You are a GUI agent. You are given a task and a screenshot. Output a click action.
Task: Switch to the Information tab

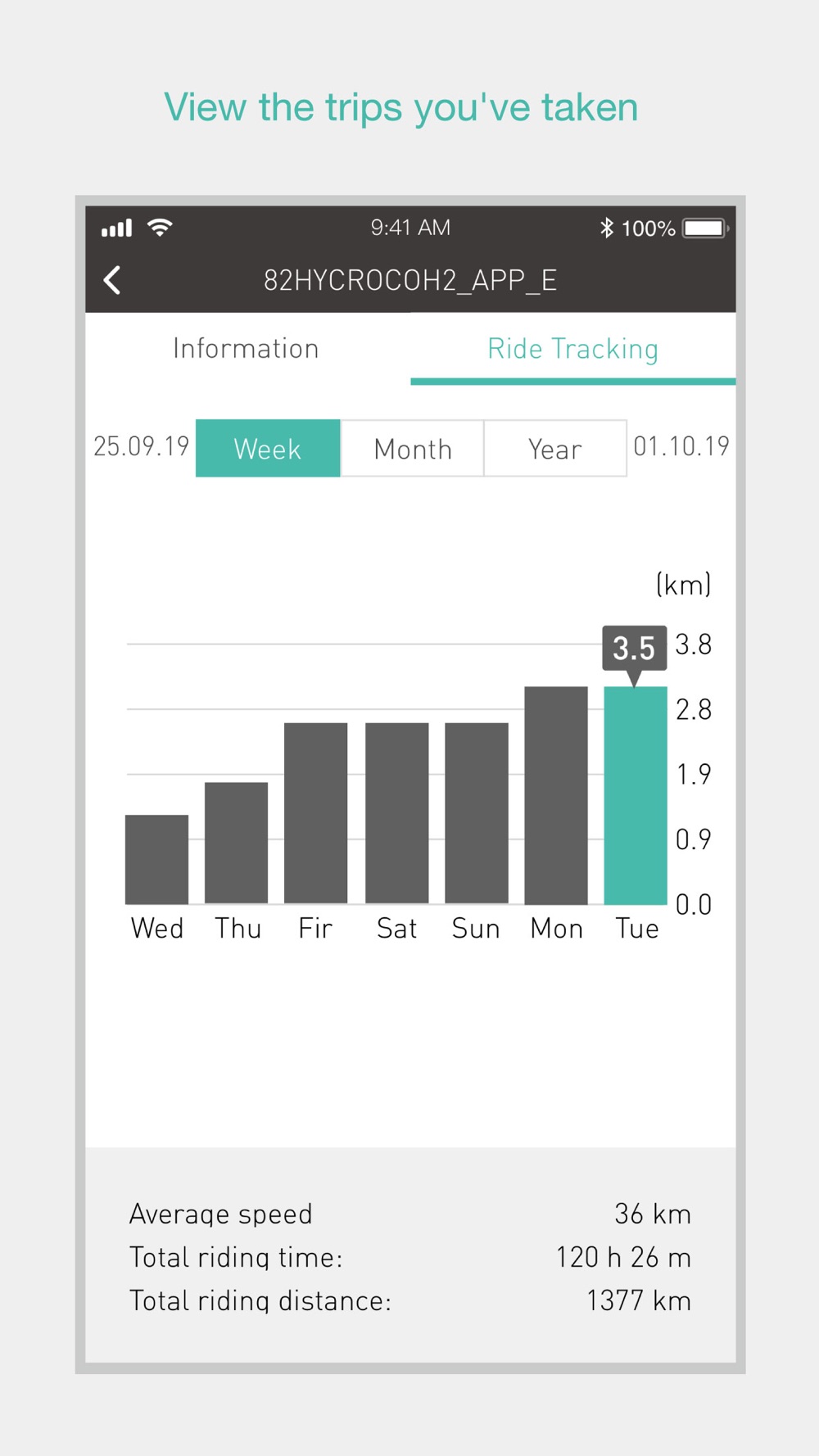[x=247, y=349]
